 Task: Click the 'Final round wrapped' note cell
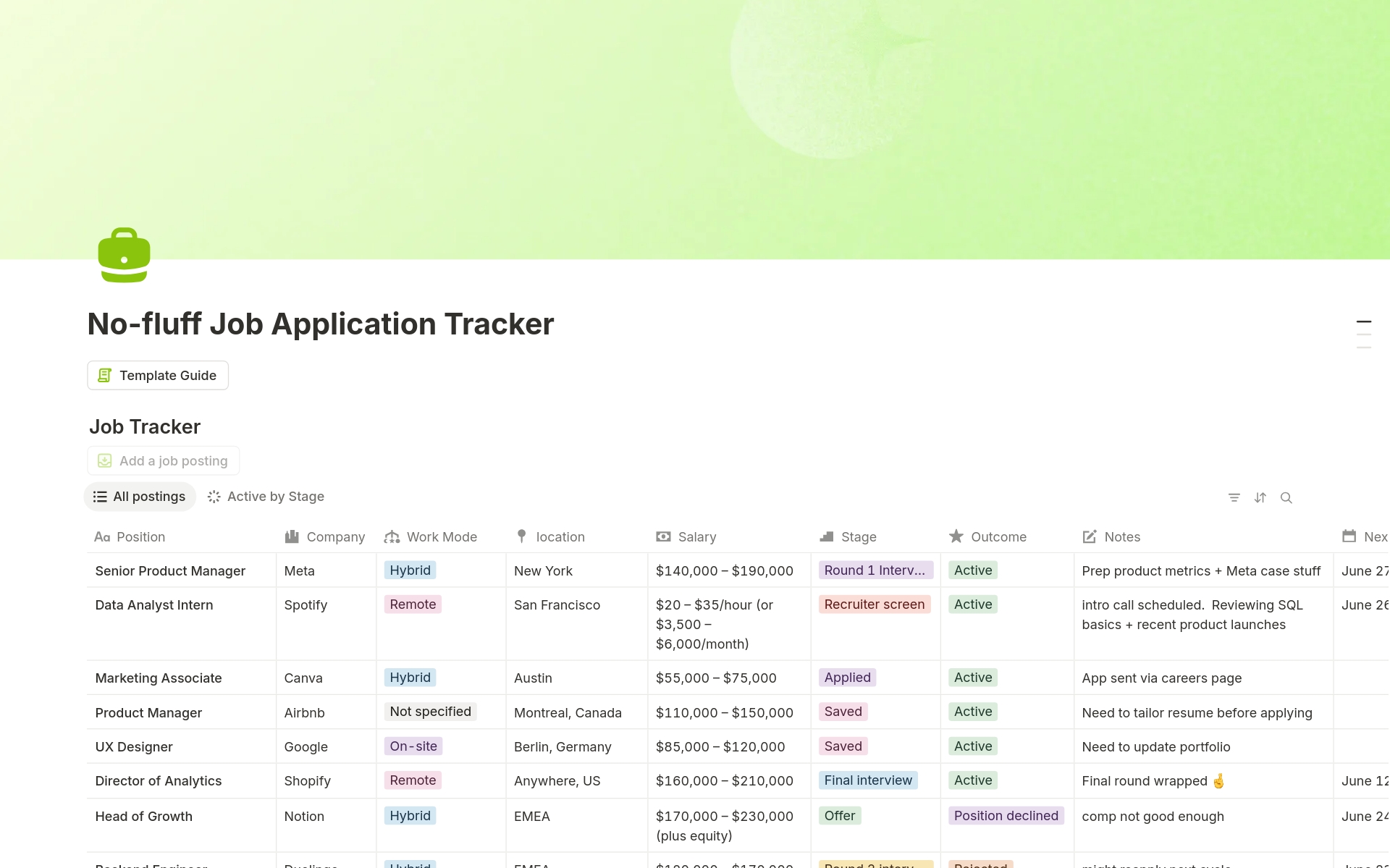pyautogui.click(x=1203, y=780)
